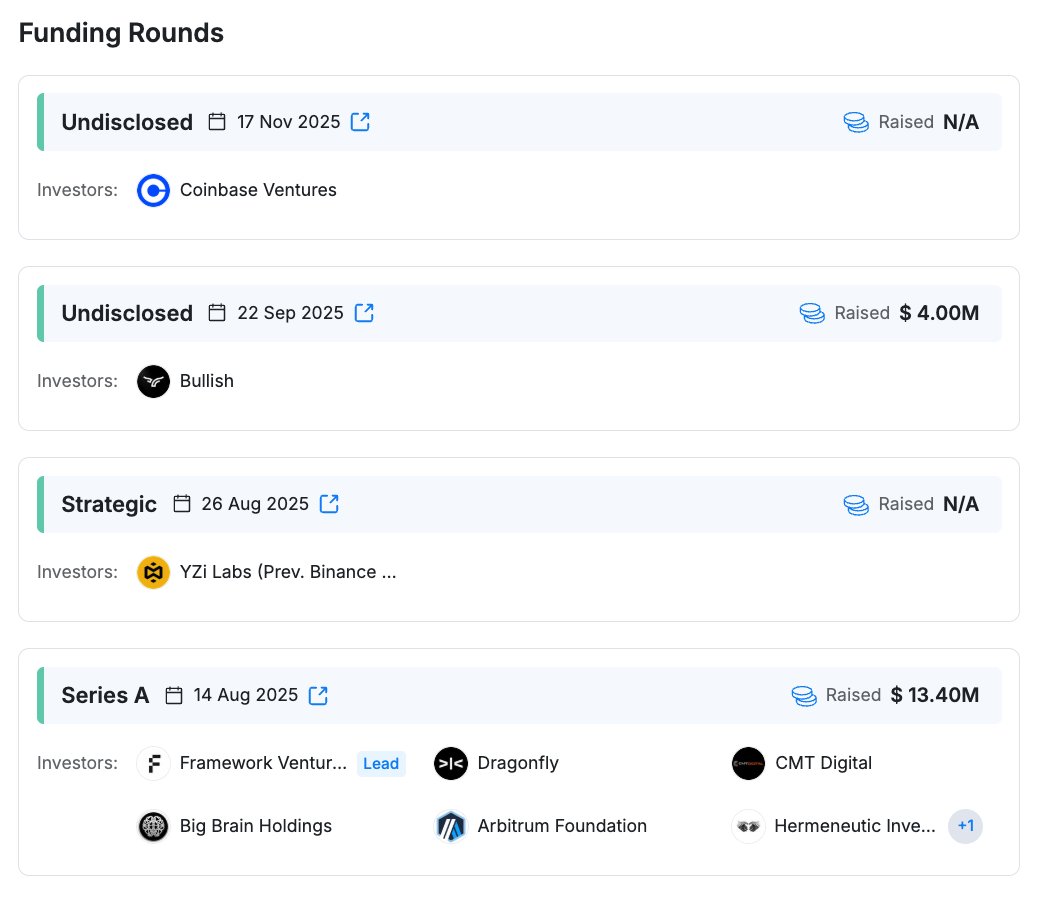Image resolution: width=1049 pixels, height=900 pixels.
Task: Open Bullish investor link
Action: pos(207,381)
